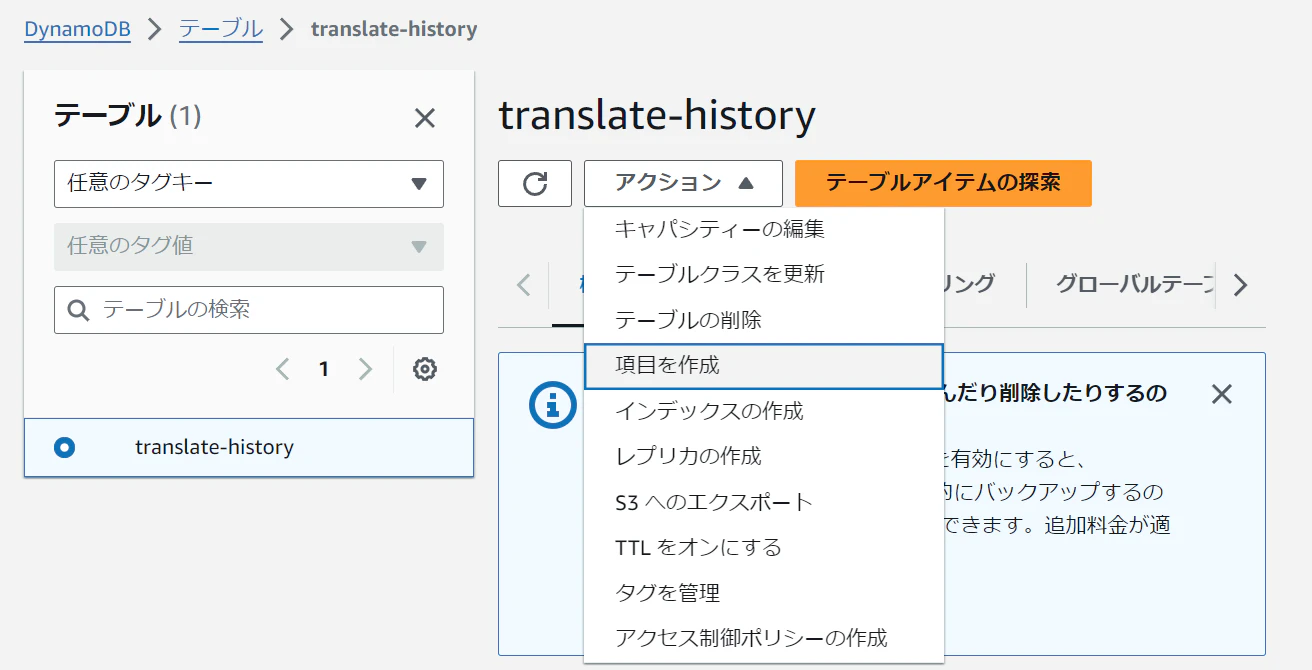Choose キャパシティーの編集 from menu
The height and width of the screenshot is (670, 1312).
point(764,229)
